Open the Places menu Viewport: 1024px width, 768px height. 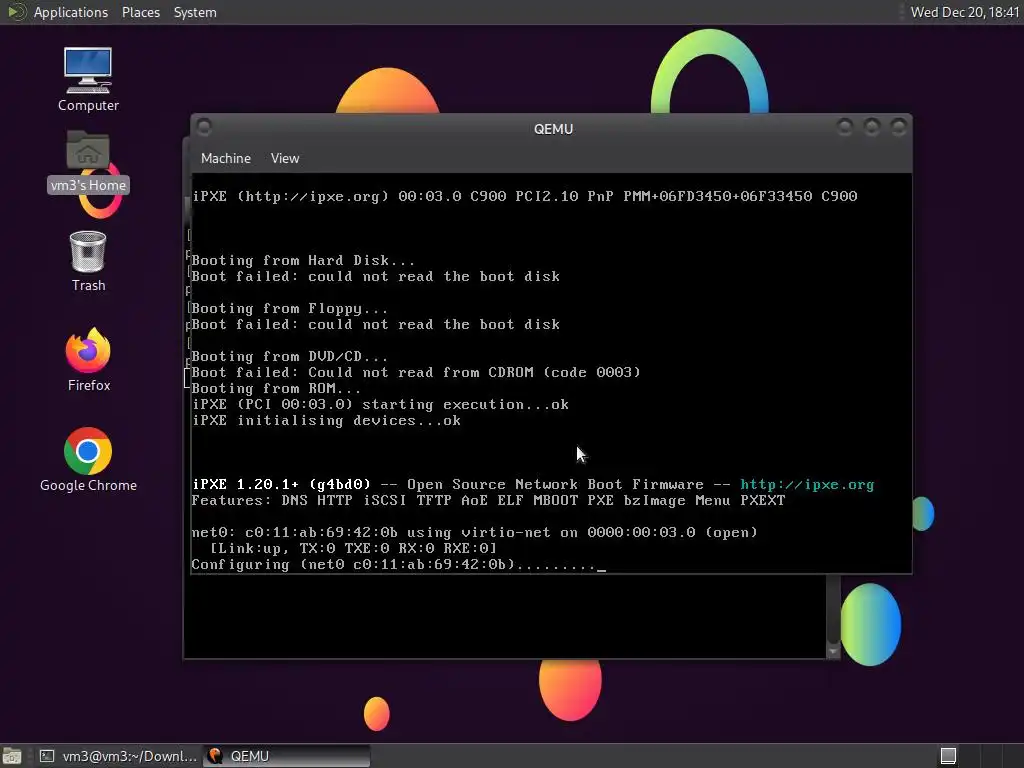tap(140, 12)
